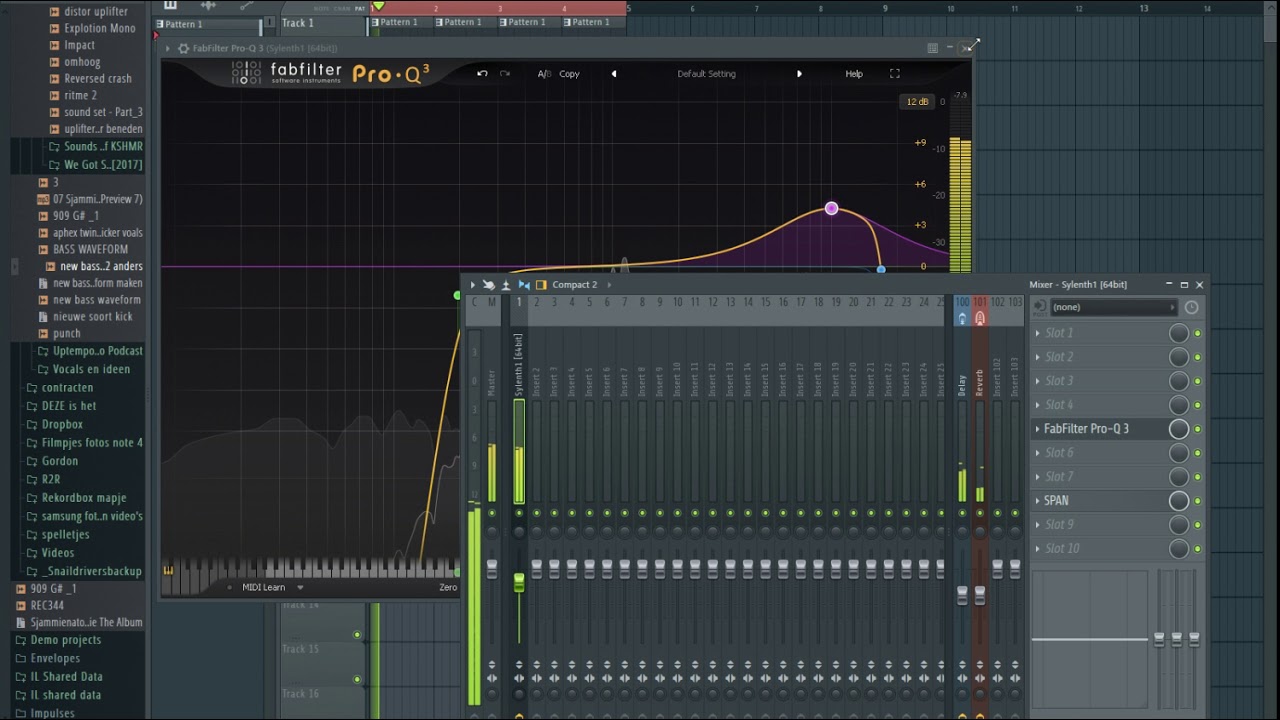Open the Default Setting preset menu
This screenshot has width=1280, height=720.
click(706, 74)
